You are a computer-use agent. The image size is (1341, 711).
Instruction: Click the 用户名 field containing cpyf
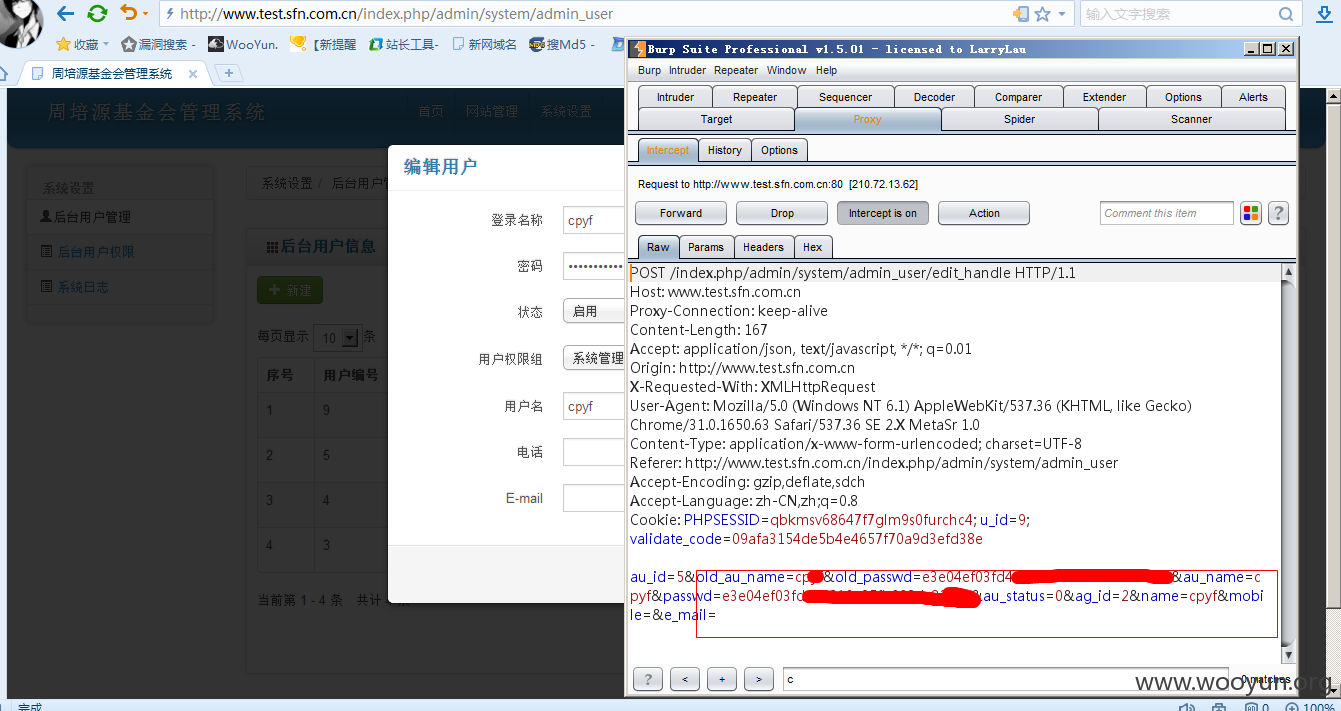(x=594, y=407)
